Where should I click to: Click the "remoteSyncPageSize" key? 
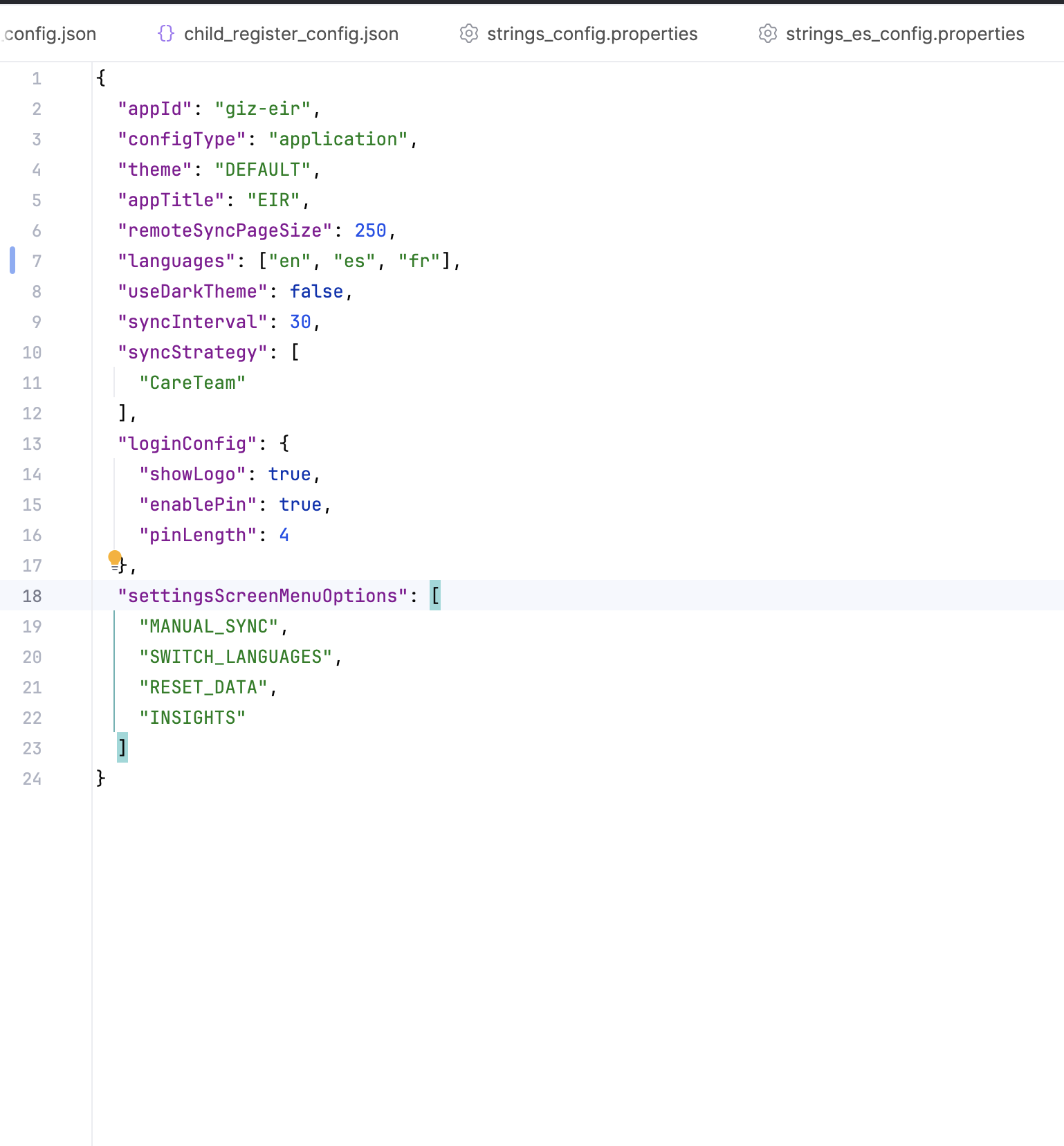pyautogui.click(x=225, y=230)
